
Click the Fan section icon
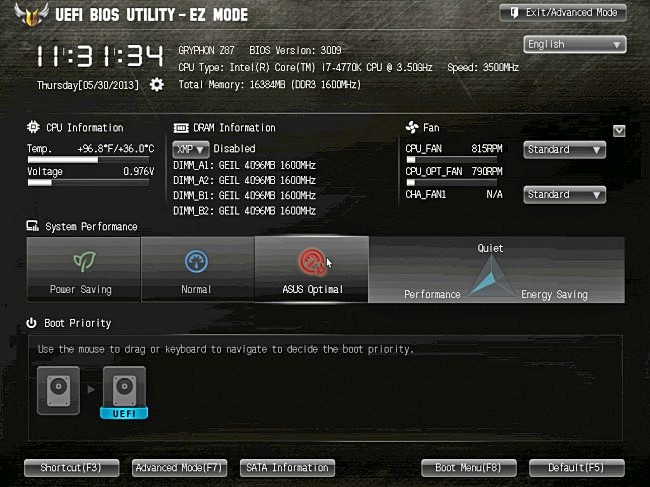click(x=411, y=128)
